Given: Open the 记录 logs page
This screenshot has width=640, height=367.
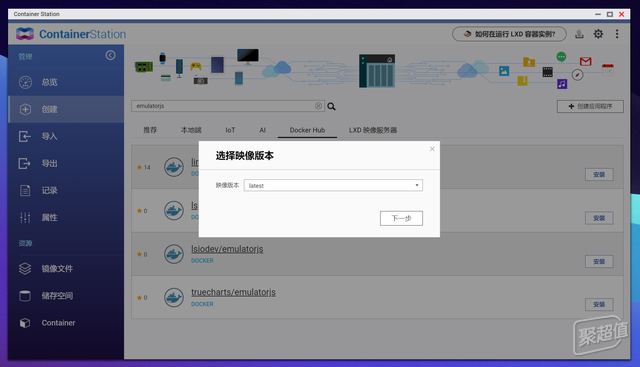Looking at the screenshot, I should coord(66,190).
